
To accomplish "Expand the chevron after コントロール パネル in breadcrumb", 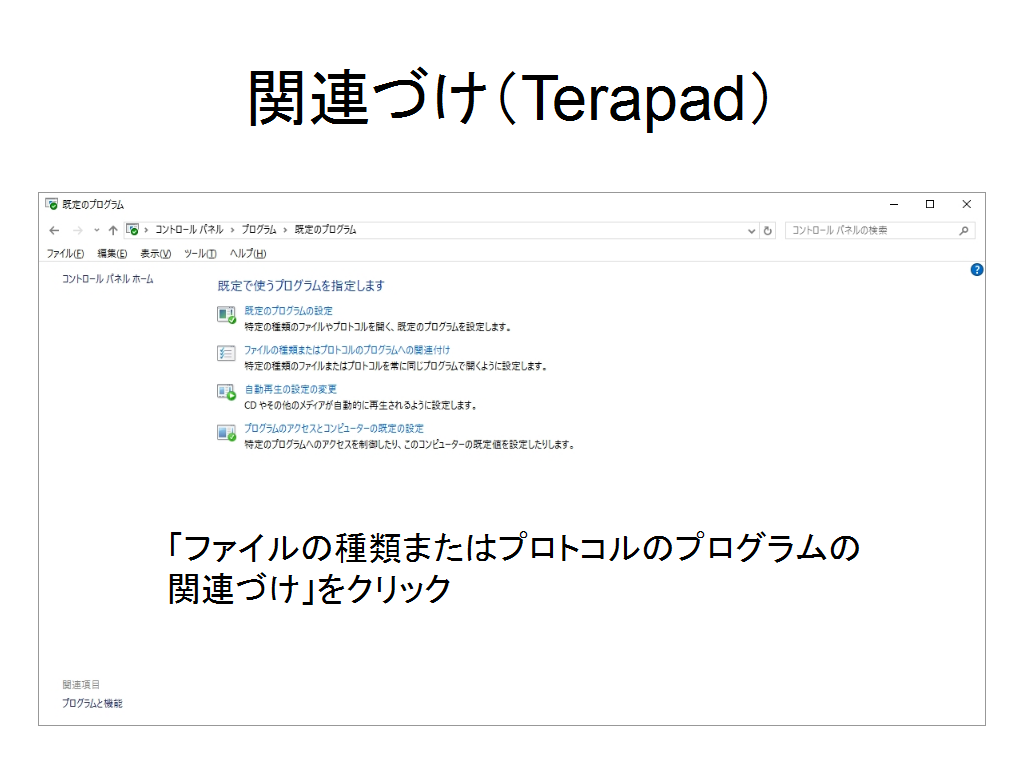I will click(232, 230).
